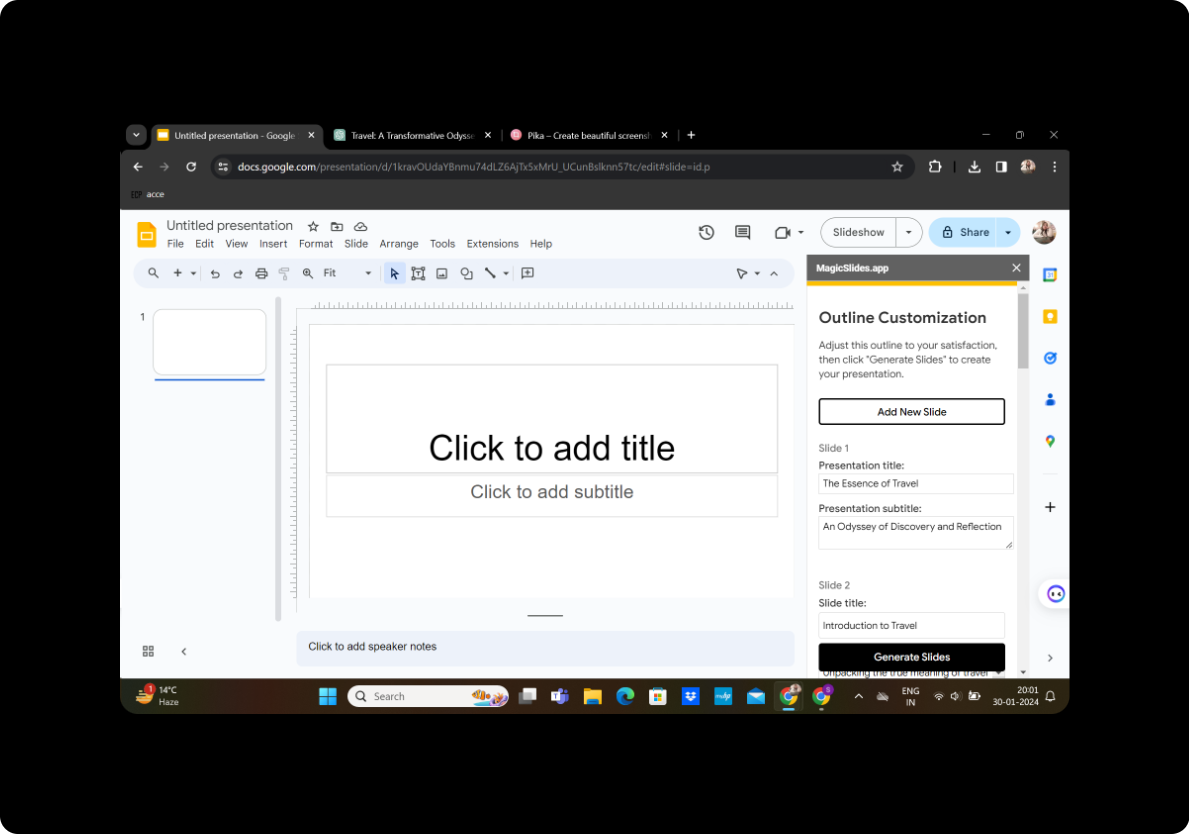Click the Slide 2 title input field
This screenshot has width=1189, height=834.
click(x=911, y=626)
